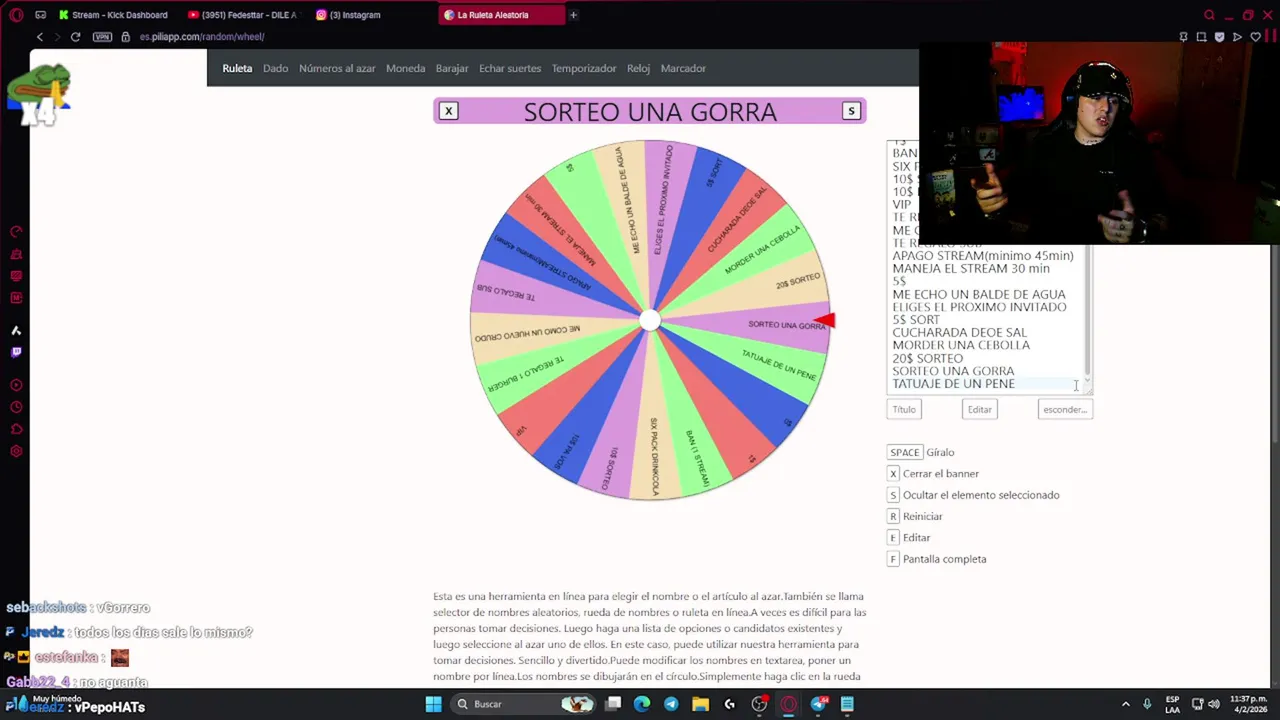Click the Editar button below the list
Image resolution: width=1280 pixels, height=720 pixels.
(x=979, y=409)
